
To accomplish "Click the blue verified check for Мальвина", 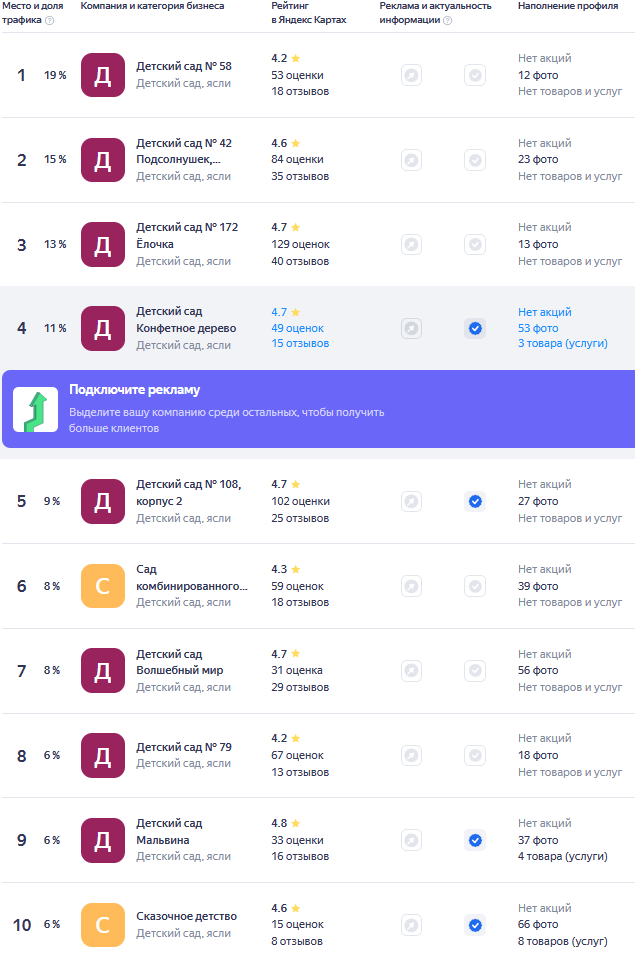I will [x=475, y=840].
